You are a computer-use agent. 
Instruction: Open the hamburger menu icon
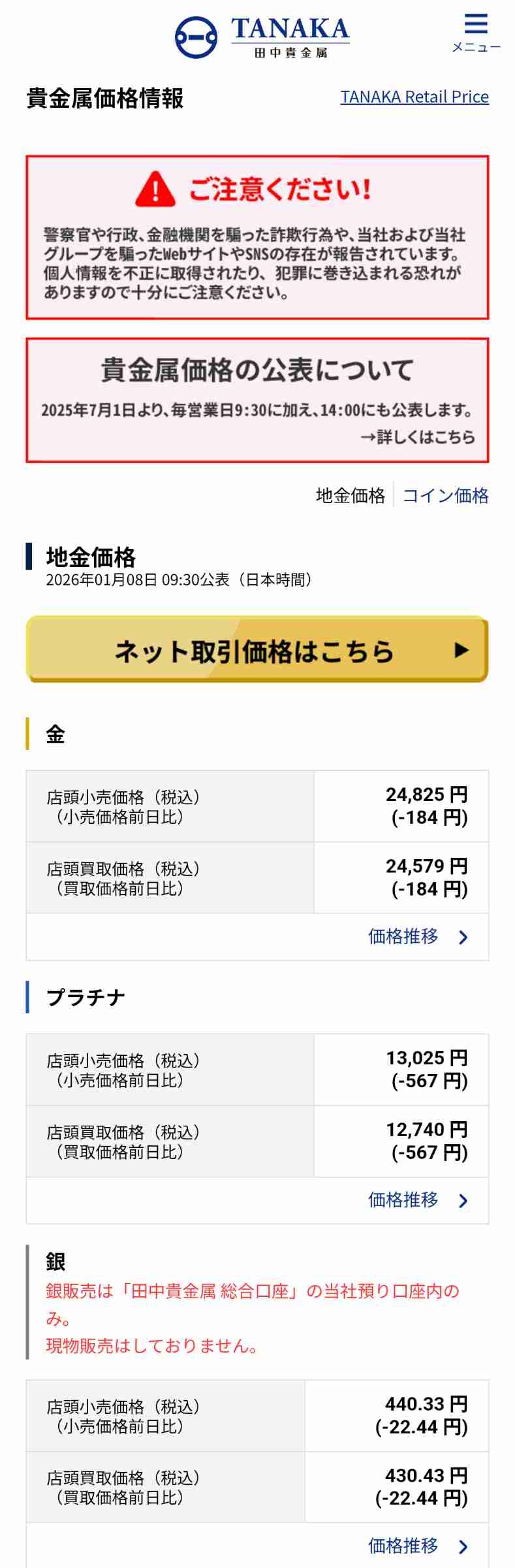tap(476, 24)
